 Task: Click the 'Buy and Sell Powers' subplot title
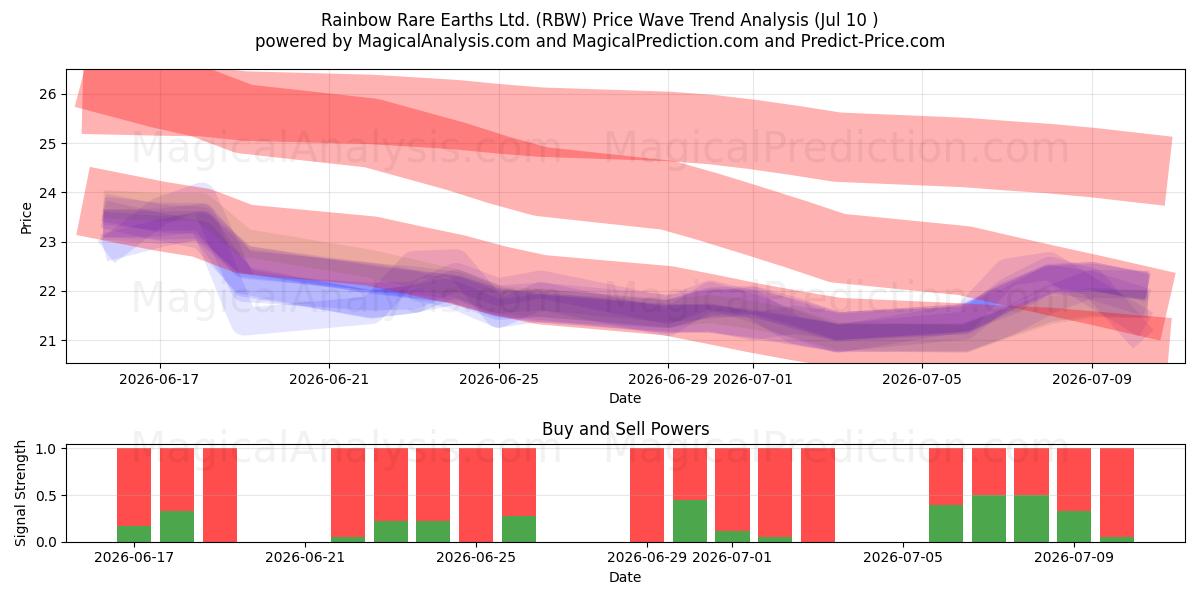(625, 429)
